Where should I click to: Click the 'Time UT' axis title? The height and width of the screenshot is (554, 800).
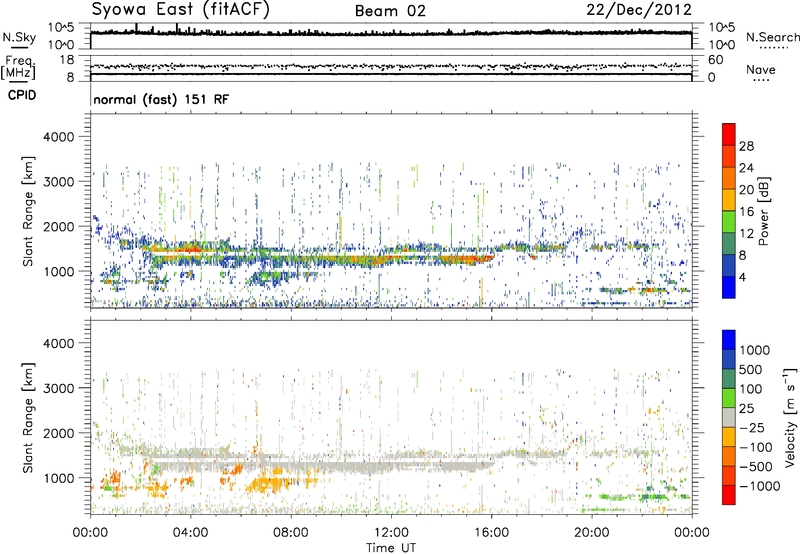[x=391, y=548]
